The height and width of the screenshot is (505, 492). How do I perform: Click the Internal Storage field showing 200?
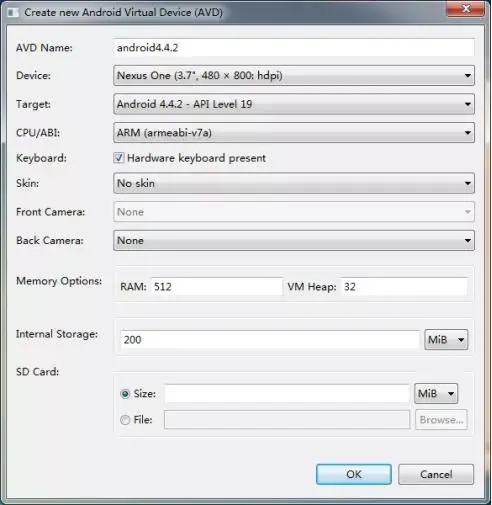click(270, 340)
